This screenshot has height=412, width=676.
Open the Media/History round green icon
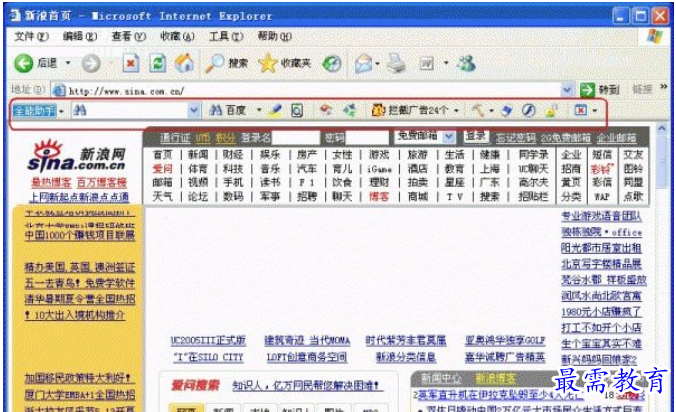point(332,64)
